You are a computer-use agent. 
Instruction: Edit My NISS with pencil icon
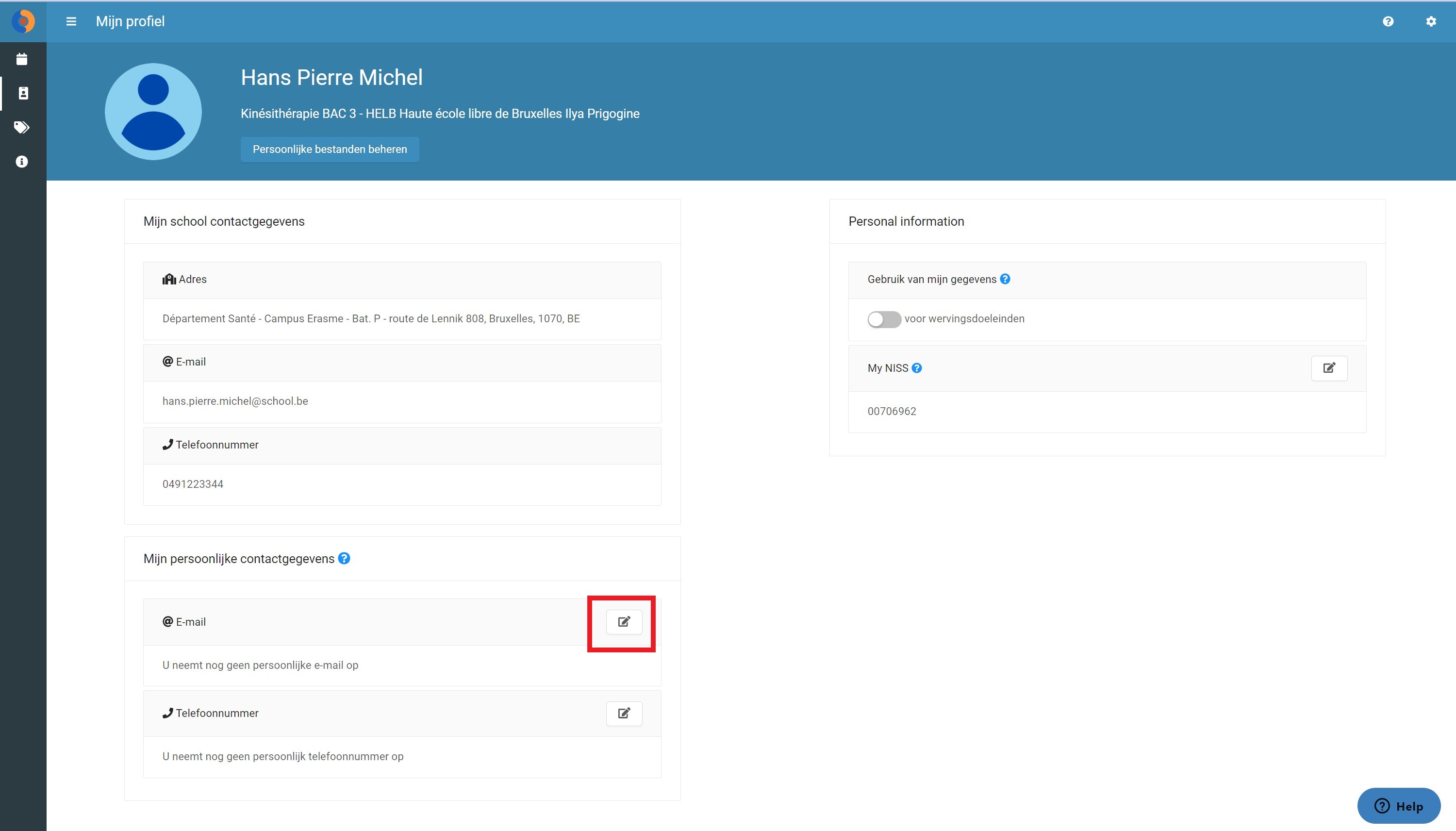click(x=1329, y=368)
